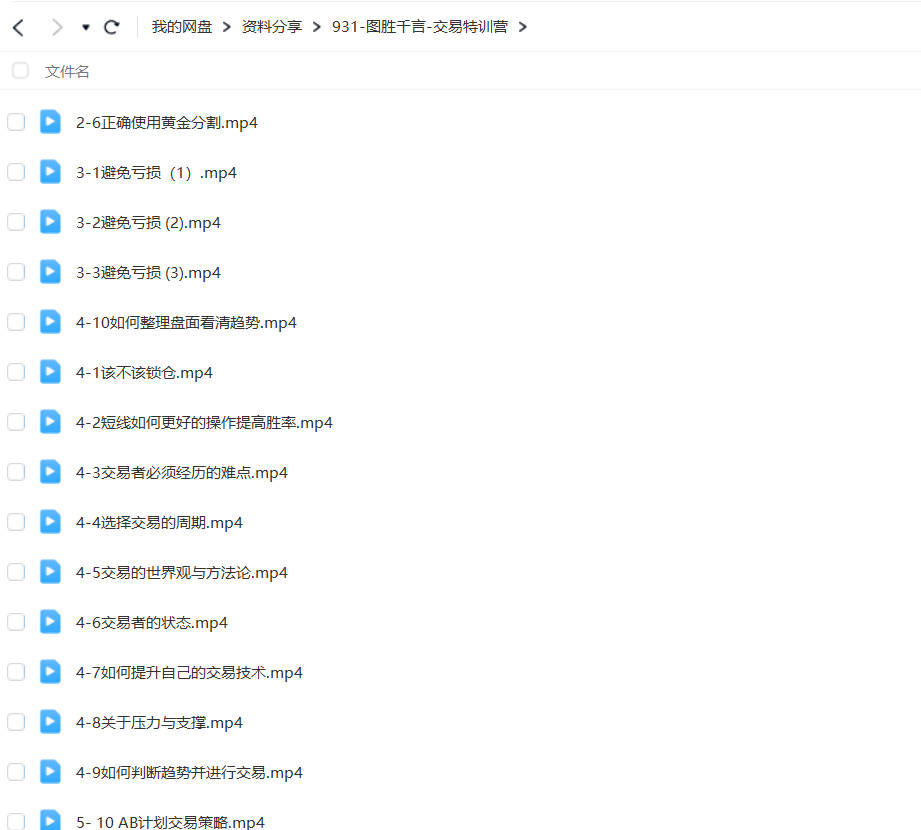Expand chevron after 资料分享
Viewport: 921px width, 830px height.
coord(317,27)
